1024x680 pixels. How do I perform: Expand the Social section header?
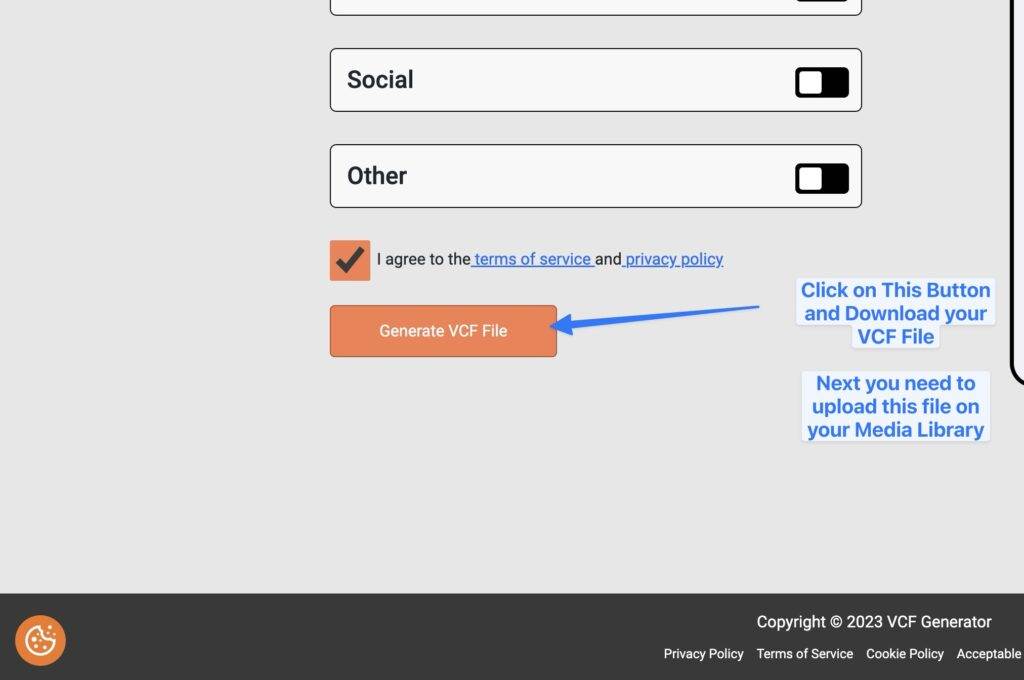coord(380,80)
